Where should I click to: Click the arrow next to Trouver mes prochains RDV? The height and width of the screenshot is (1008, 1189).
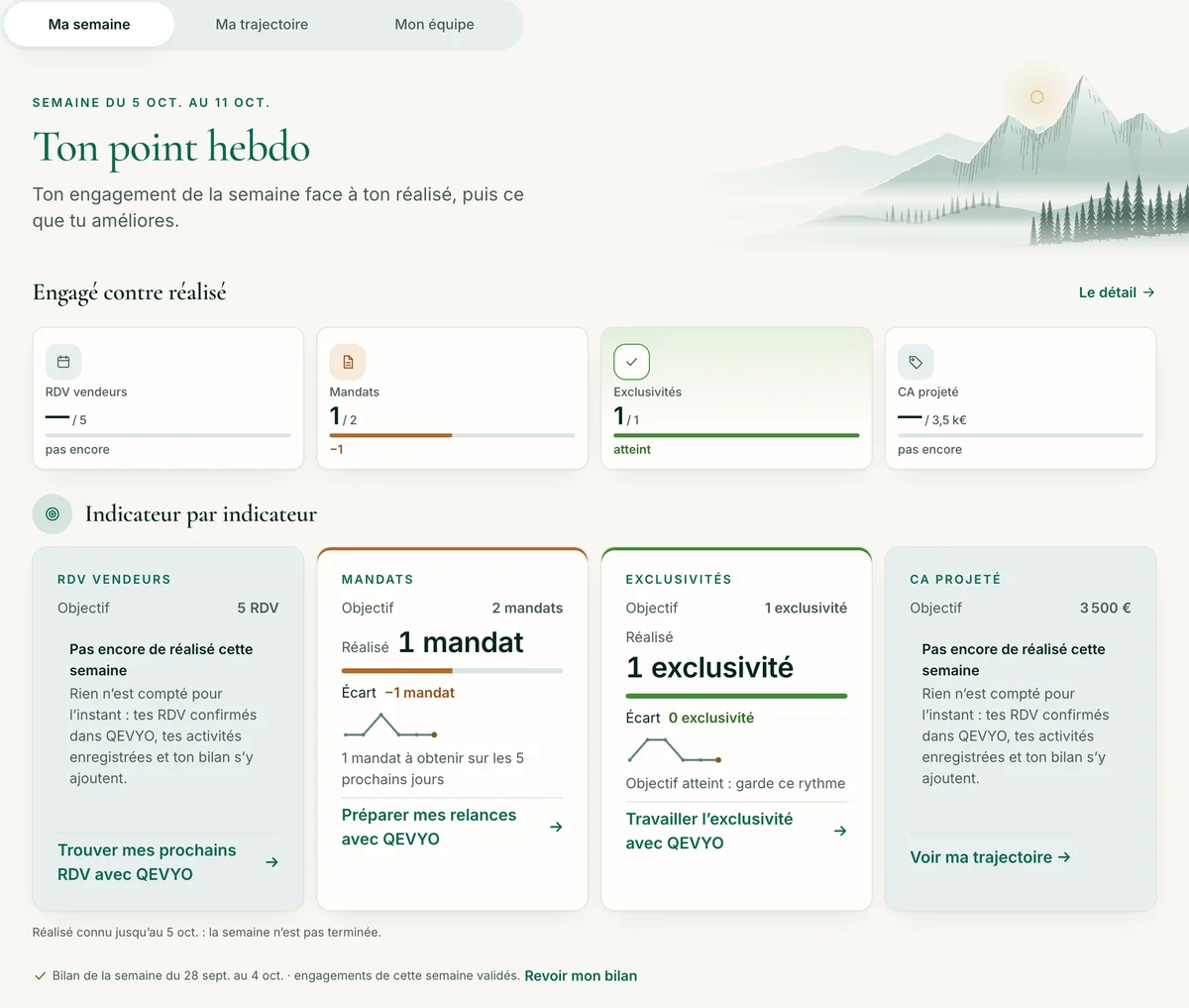point(272,862)
